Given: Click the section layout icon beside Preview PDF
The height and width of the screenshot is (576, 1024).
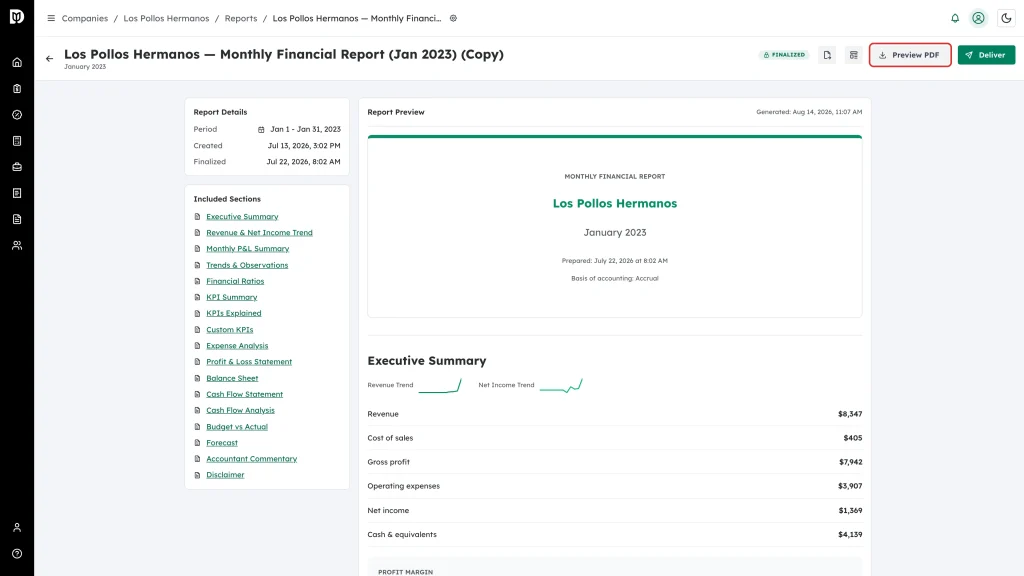Looking at the screenshot, I should pyautogui.click(x=854, y=55).
